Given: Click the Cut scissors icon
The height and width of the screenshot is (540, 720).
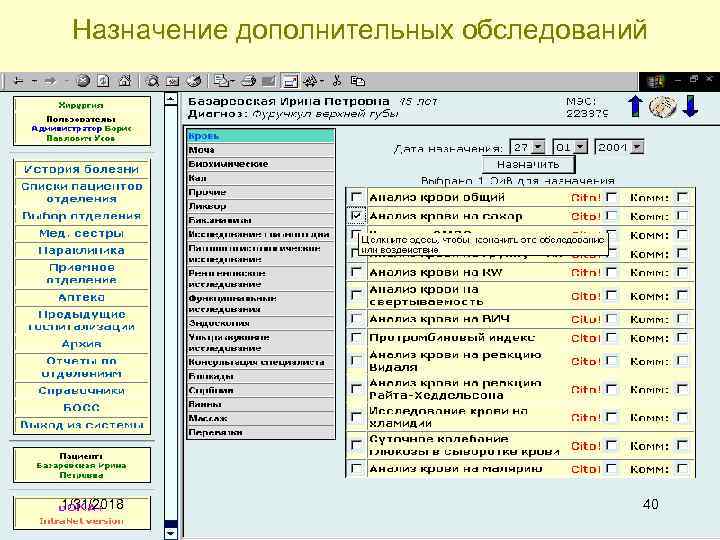Looking at the screenshot, I should 337,81.
